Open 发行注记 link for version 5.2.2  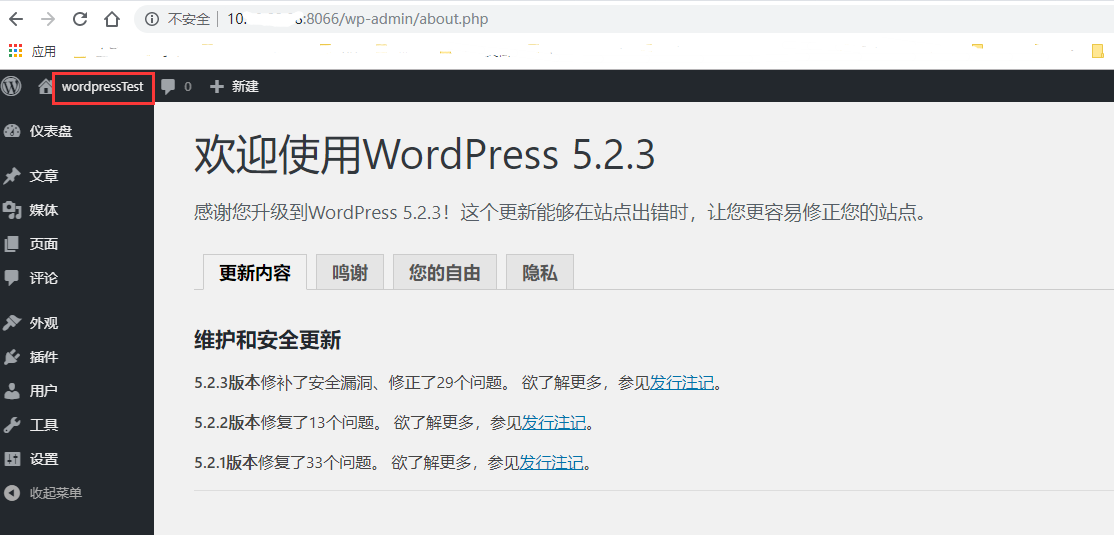point(554,423)
